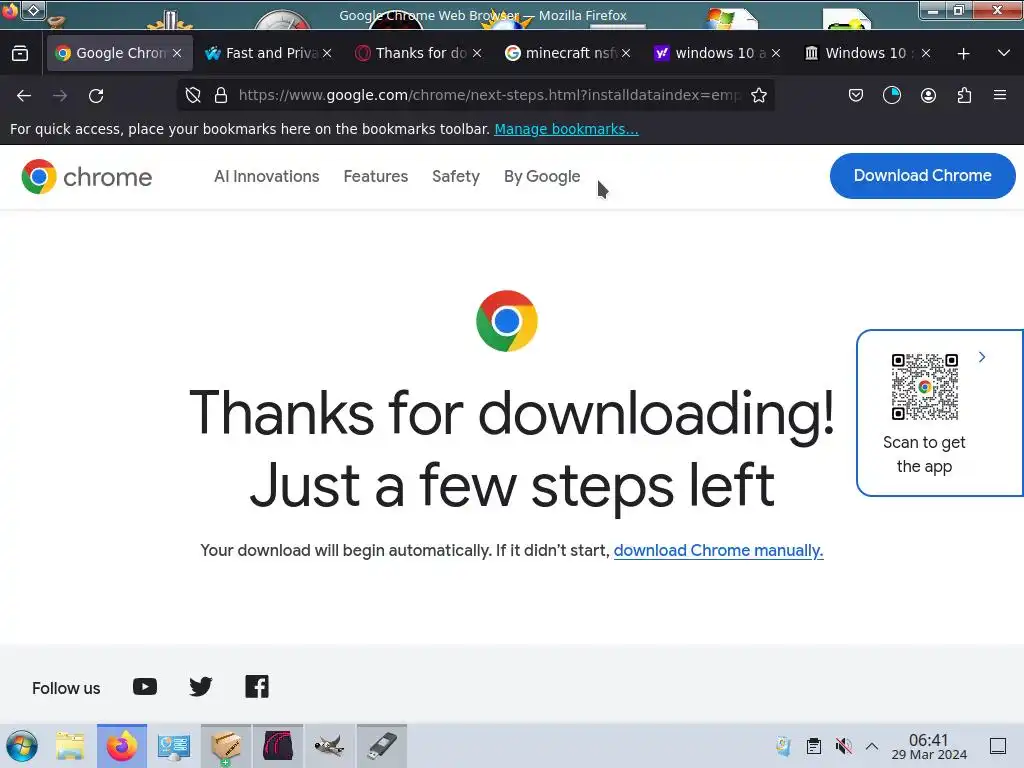Screen dimensions: 1024x768
Task: Click the forward navigation arrow
Action: pos(60,96)
